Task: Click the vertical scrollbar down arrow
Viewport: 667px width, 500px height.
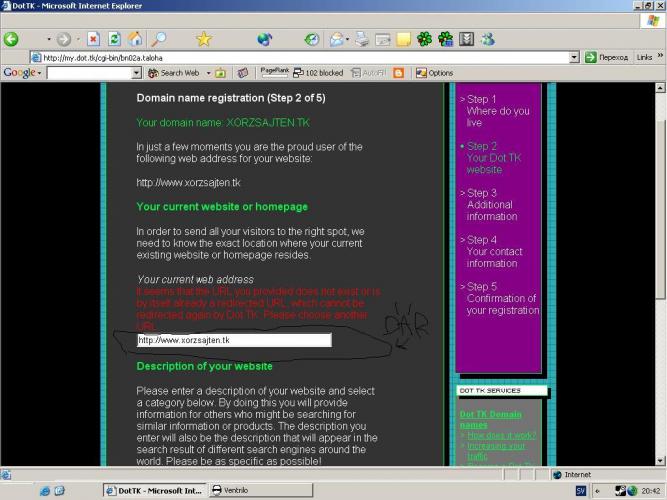Action: click(x=659, y=460)
